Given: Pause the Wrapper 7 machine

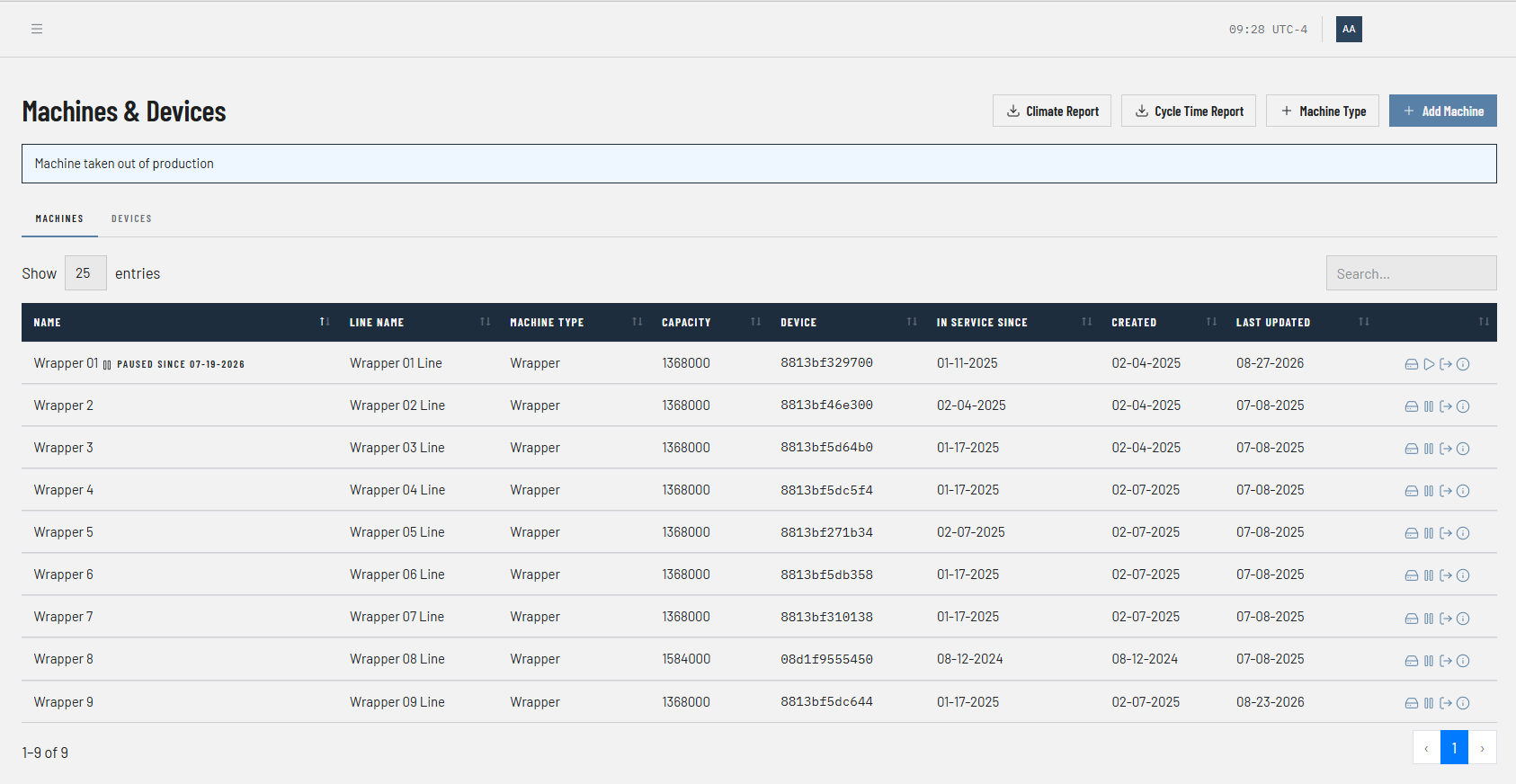Looking at the screenshot, I should [x=1429, y=619].
